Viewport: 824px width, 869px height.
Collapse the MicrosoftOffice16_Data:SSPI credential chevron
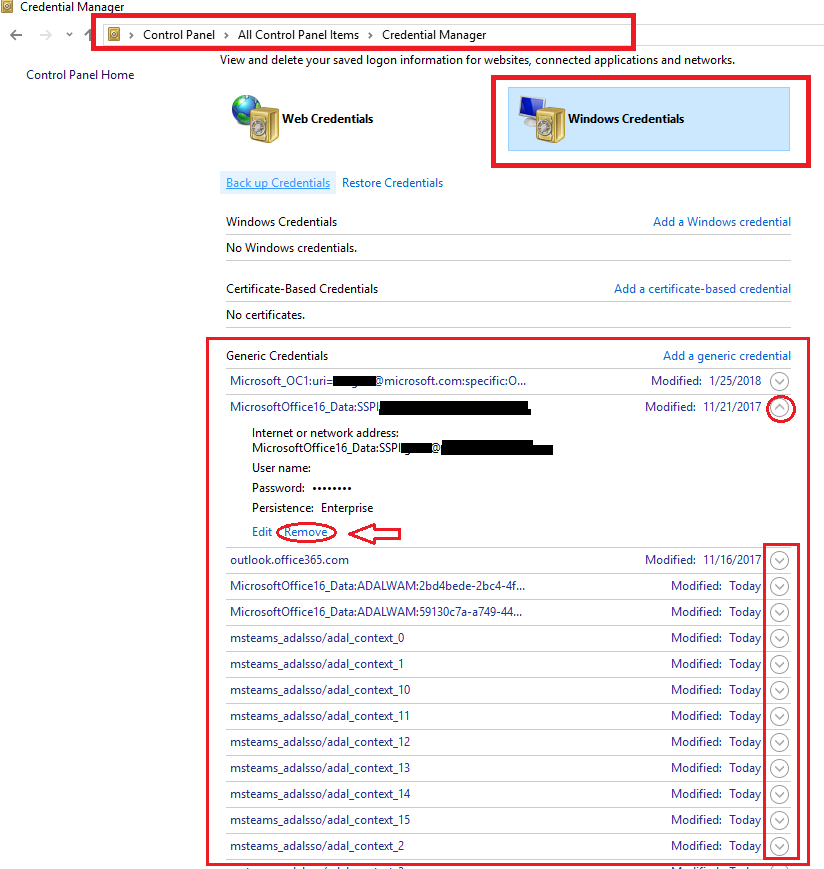pyautogui.click(x=780, y=408)
